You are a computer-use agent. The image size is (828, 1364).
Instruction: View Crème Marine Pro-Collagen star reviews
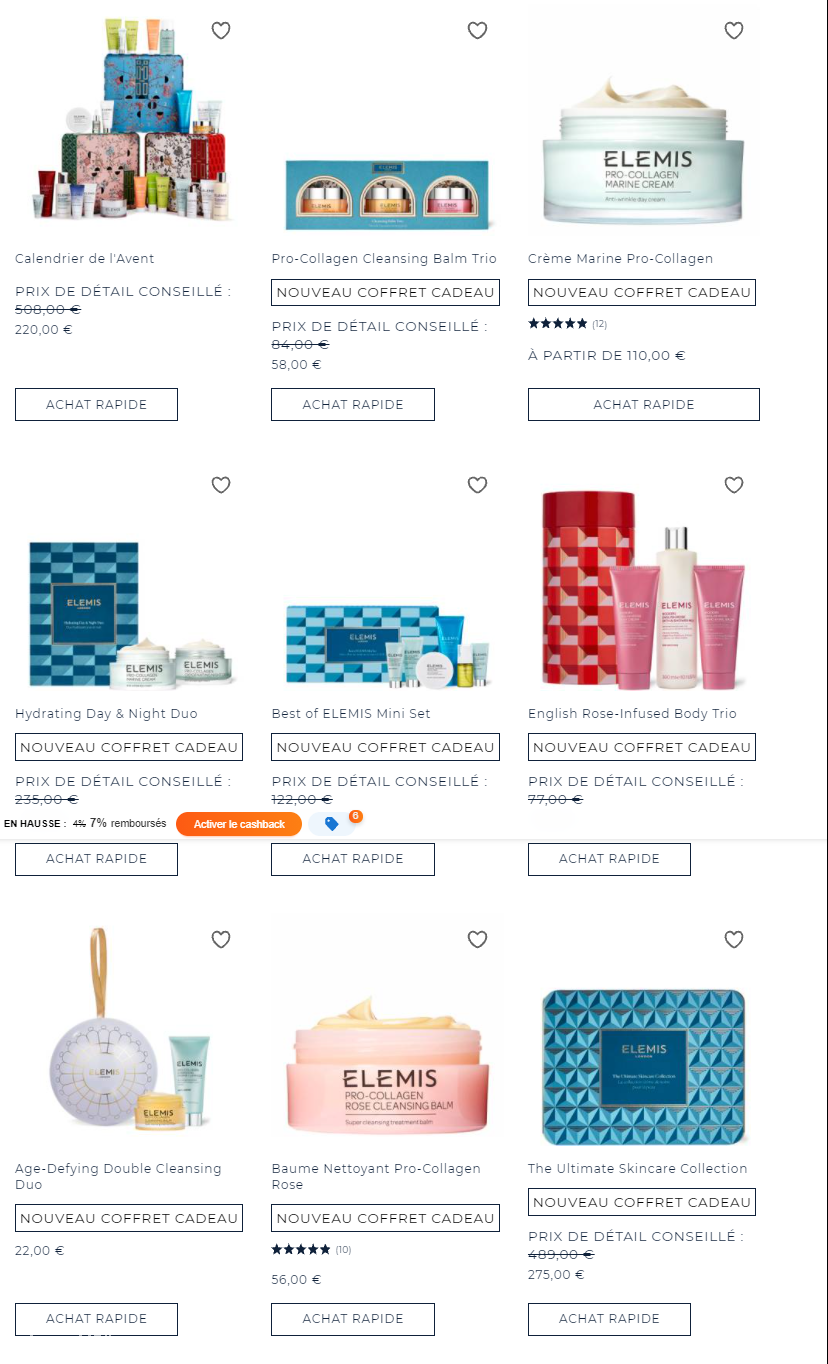pyautogui.click(x=567, y=324)
